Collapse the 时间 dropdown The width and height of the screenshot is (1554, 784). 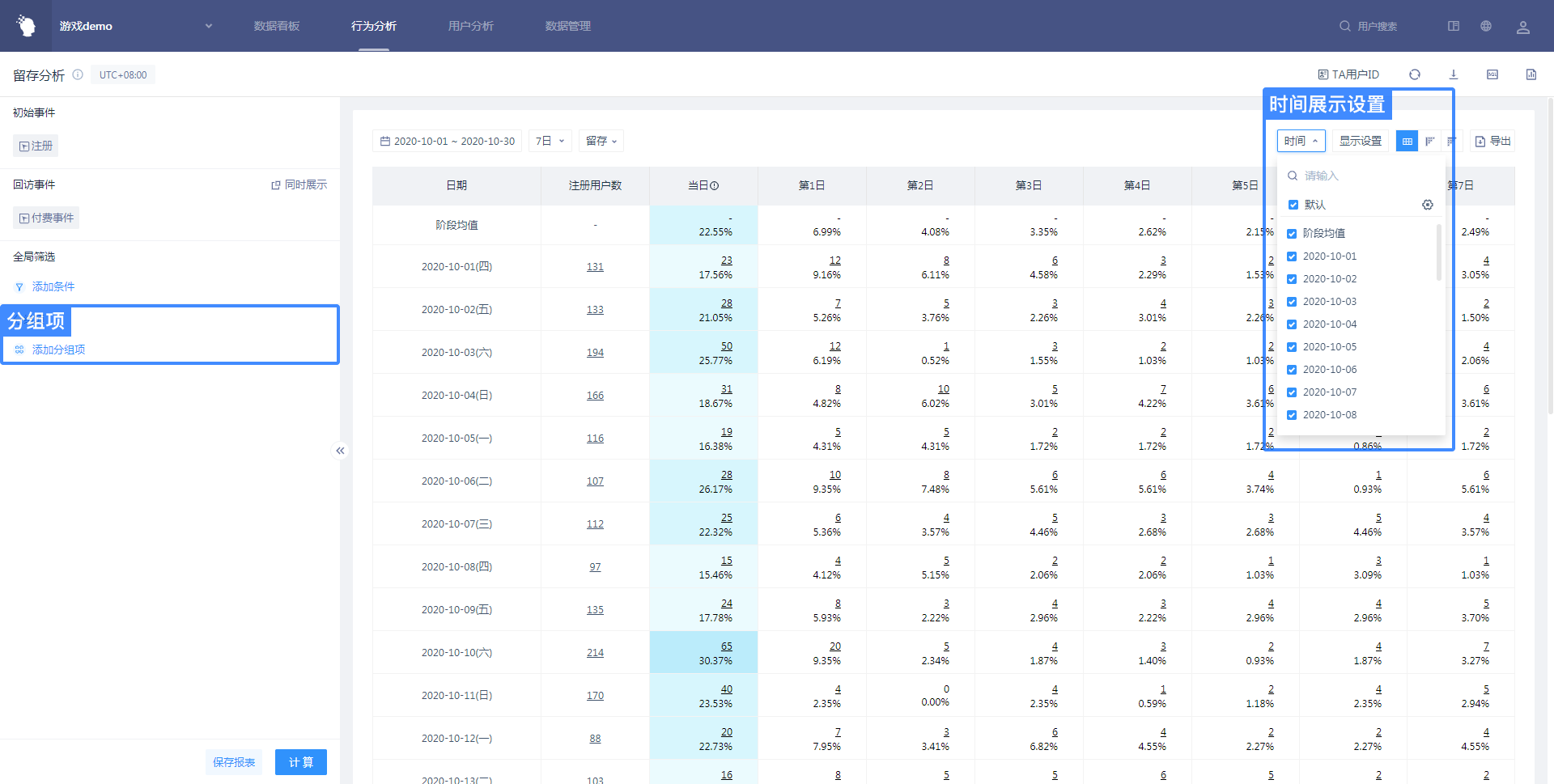pyautogui.click(x=1301, y=141)
